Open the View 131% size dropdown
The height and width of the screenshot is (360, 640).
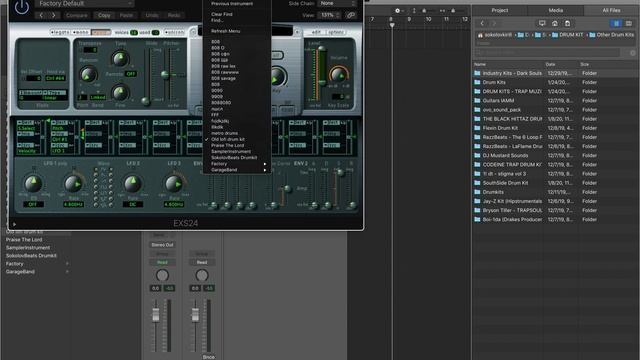coord(330,15)
